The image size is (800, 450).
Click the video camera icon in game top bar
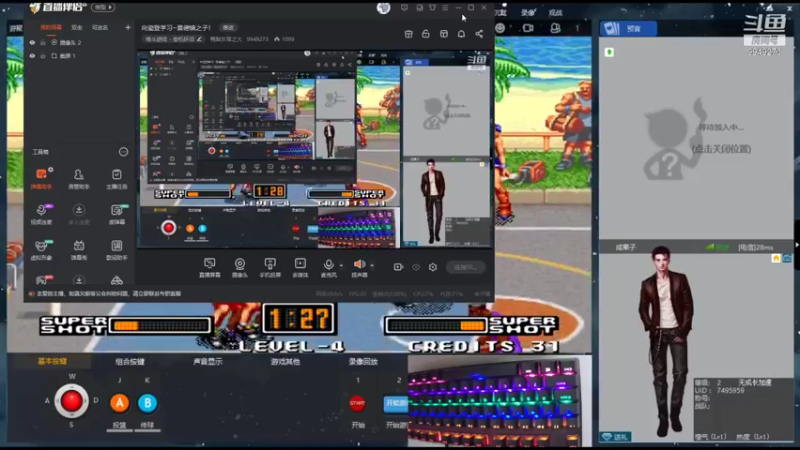click(x=528, y=28)
